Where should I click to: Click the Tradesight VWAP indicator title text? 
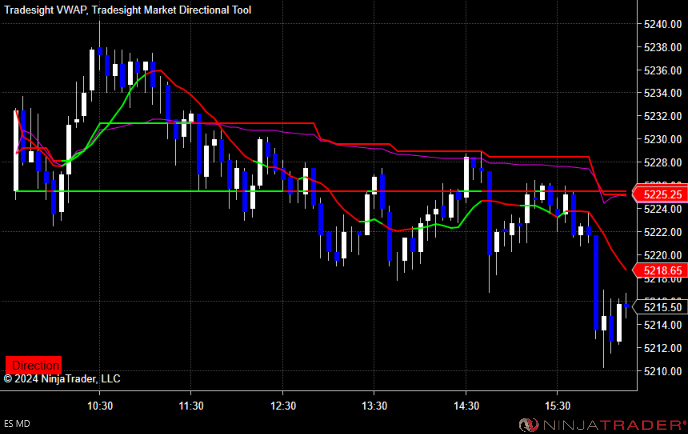pyautogui.click(x=128, y=10)
